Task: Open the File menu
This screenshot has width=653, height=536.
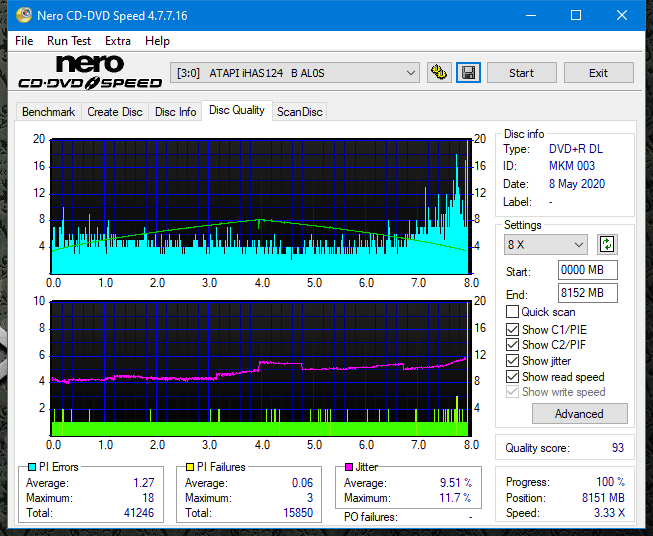Action: click(24, 41)
